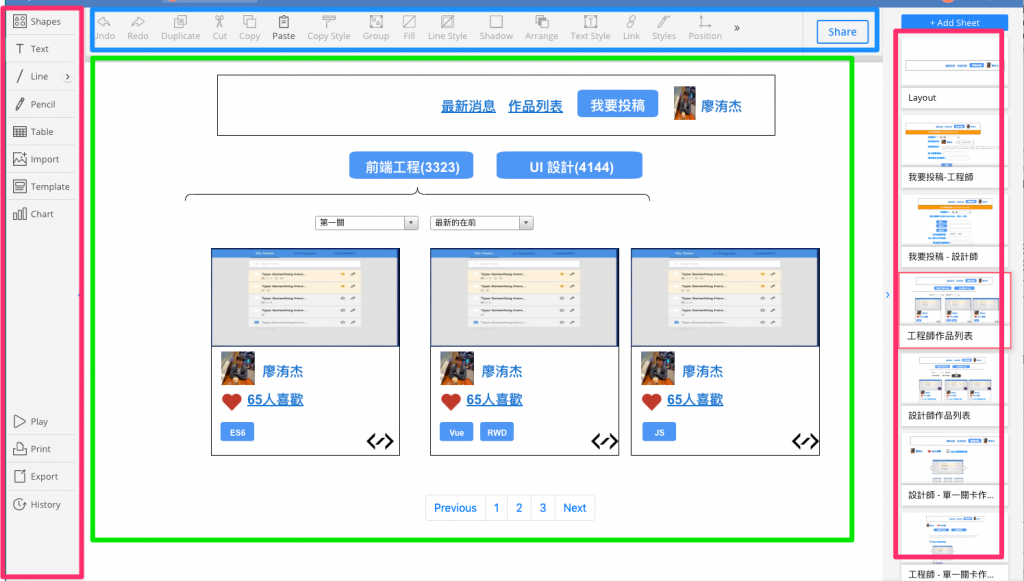Click the Copy Style icon

[x=328, y=28]
